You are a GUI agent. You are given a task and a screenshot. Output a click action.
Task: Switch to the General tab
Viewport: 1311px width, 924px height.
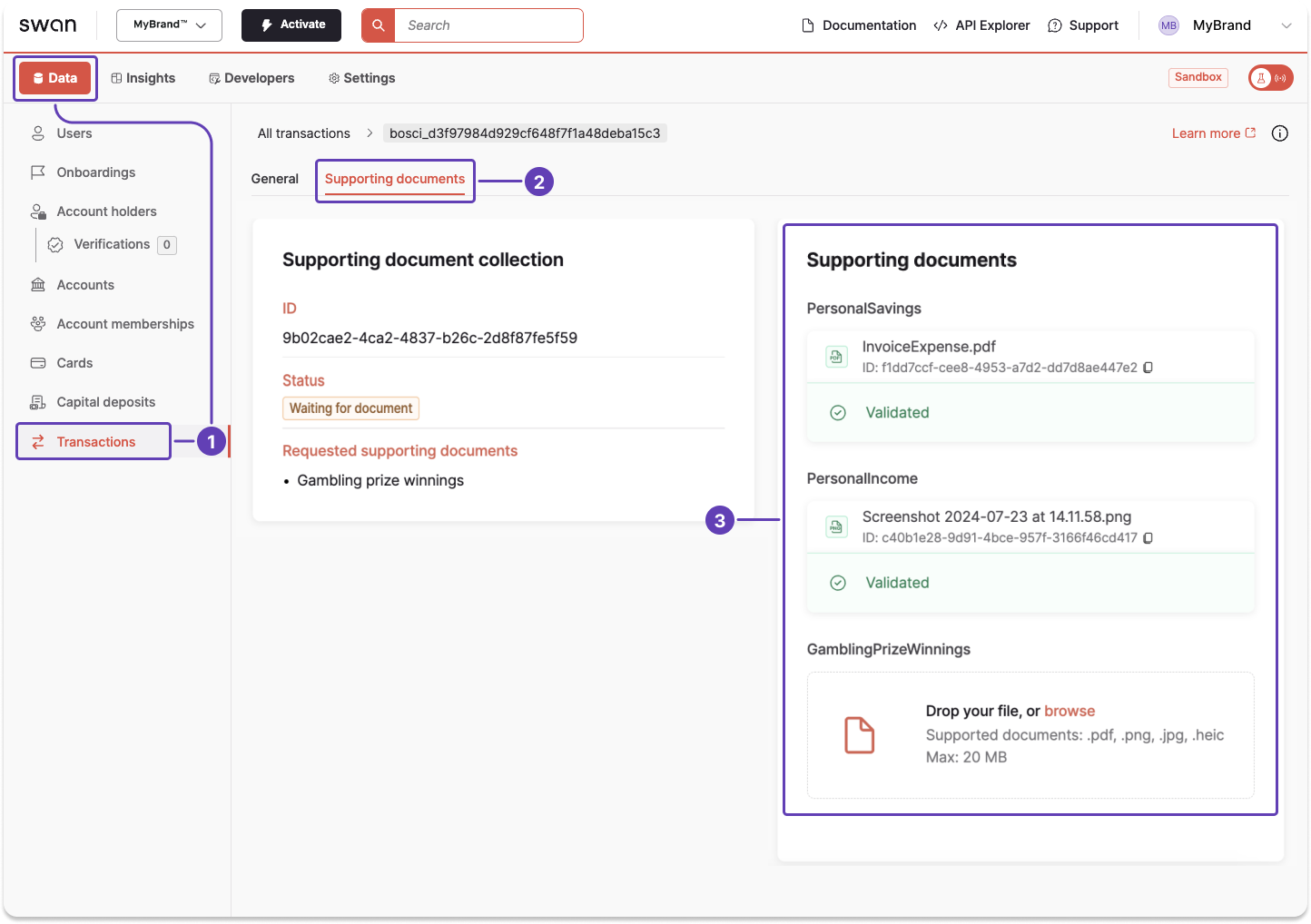(x=274, y=179)
